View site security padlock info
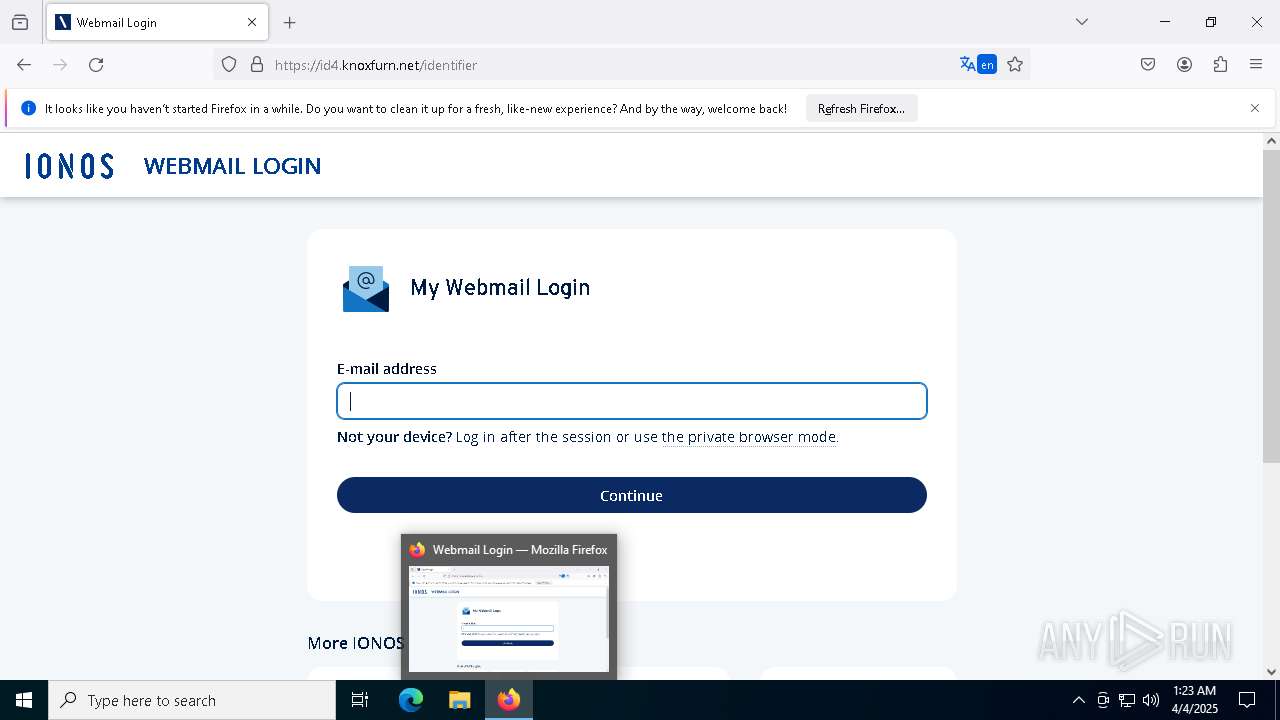This screenshot has height=720, width=1280. pos(257,65)
